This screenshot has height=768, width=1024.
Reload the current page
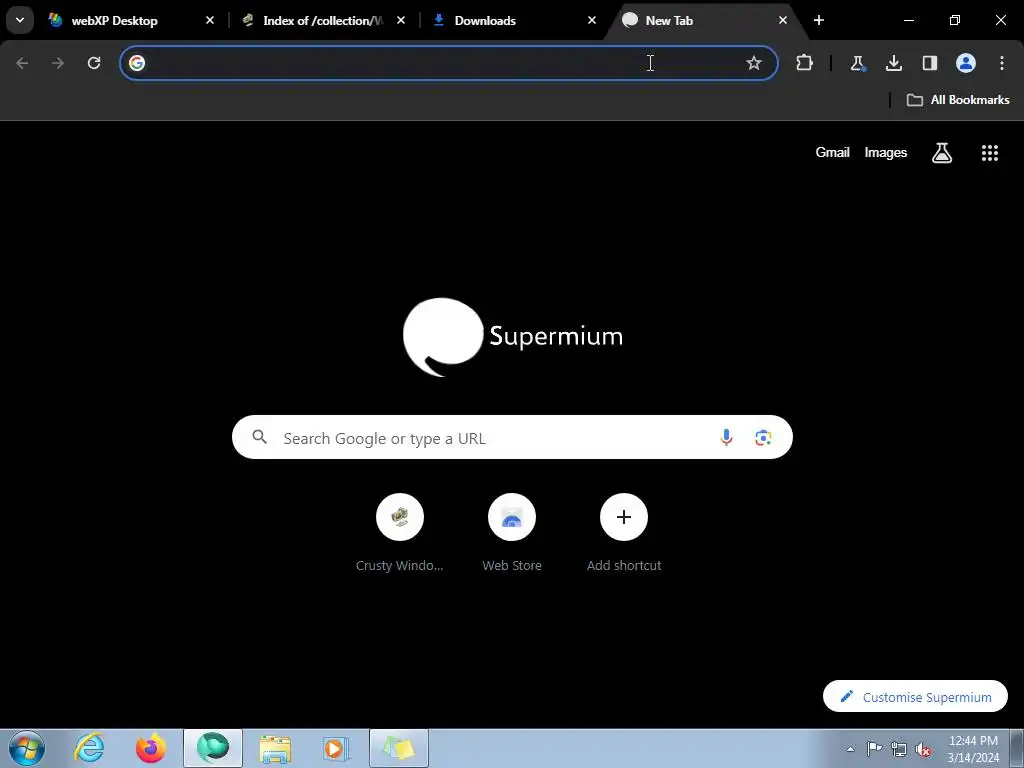pos(94,63)
